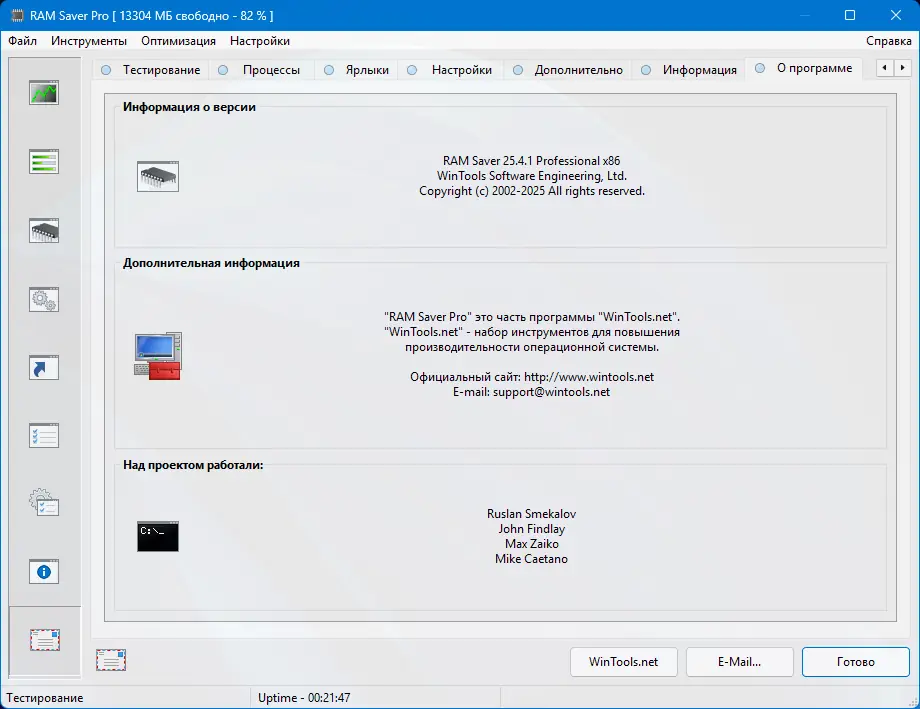Open the gears settings sidebar icon
The height and width of the screenshot is (709, 920).
44,299
